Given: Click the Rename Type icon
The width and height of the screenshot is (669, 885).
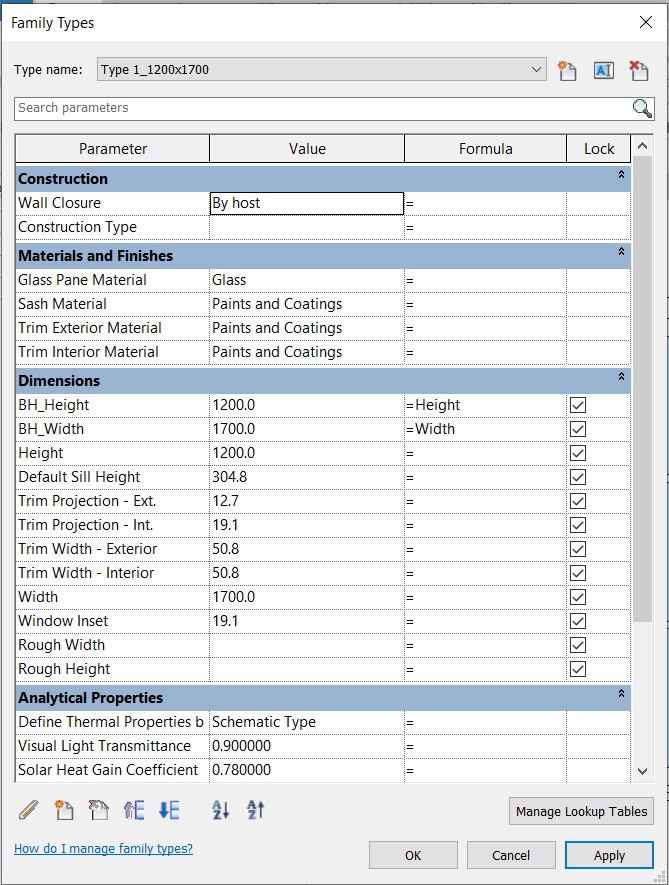Looking at the screenshot, I should [x=603, y=70].
